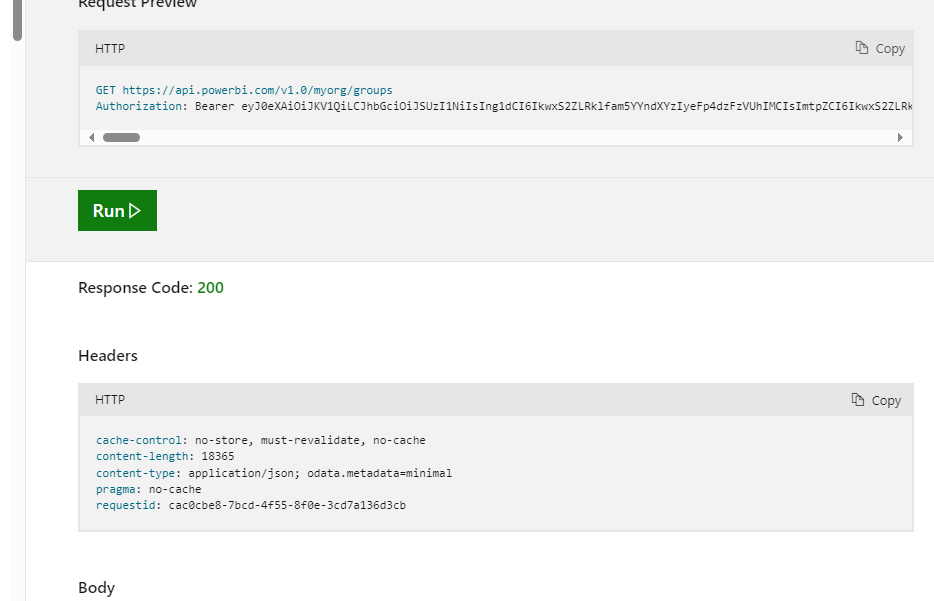Click the horizontal scrollbar thumb in Request Preview

click(x=122, y=138)
